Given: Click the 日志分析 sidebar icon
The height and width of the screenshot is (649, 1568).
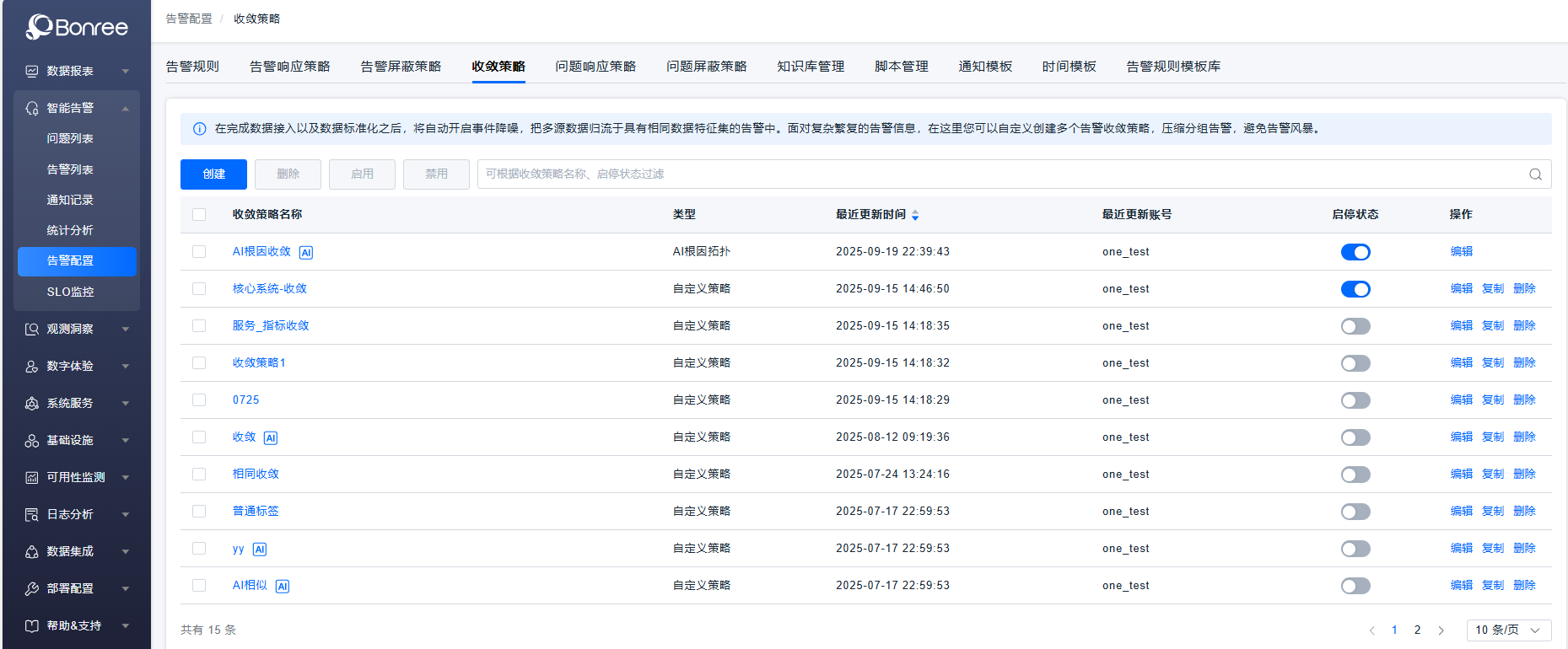Looking at the screenshot, I should [32, 515].
